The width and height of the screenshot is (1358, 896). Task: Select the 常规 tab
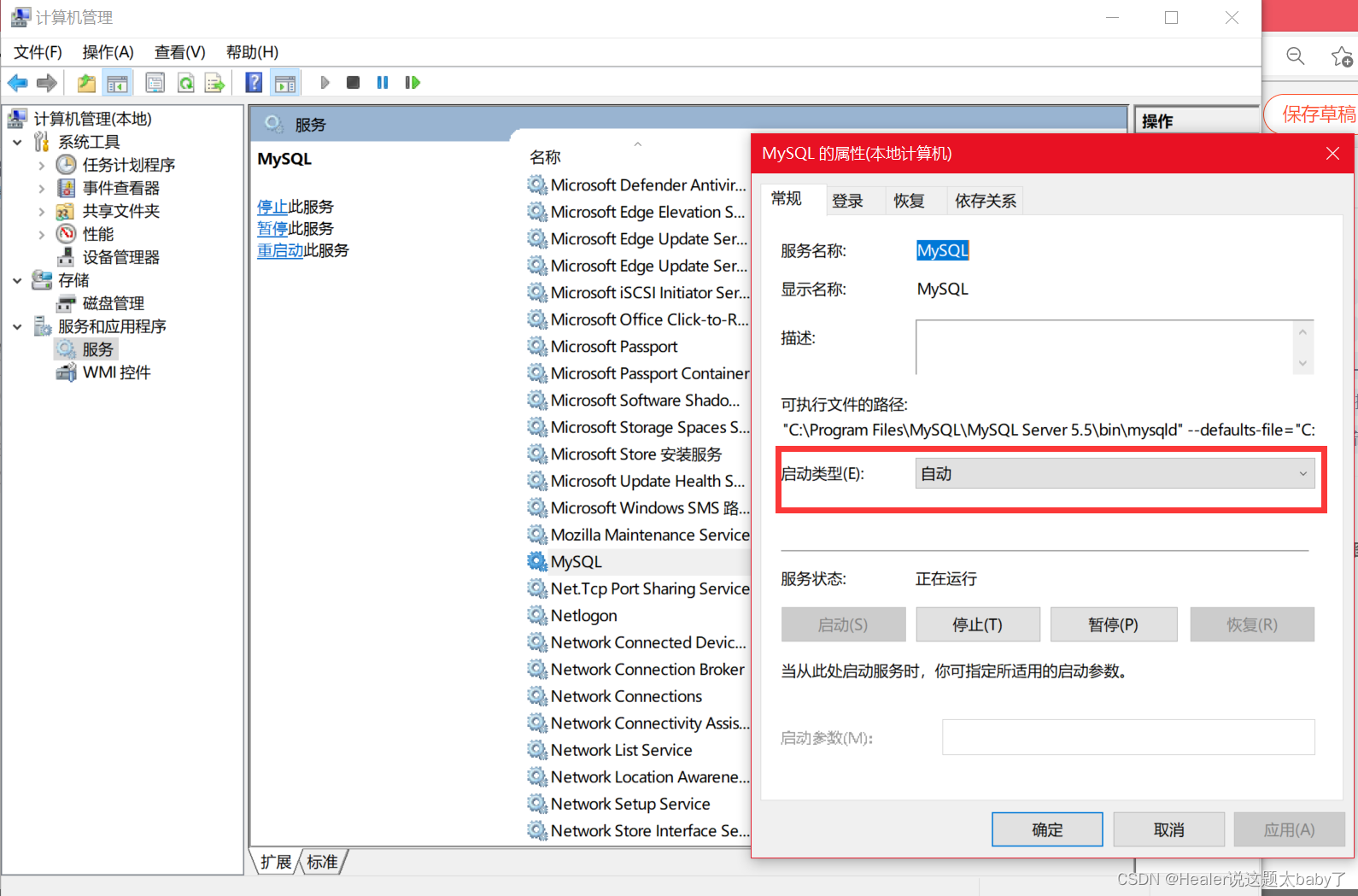pos(786,199)
